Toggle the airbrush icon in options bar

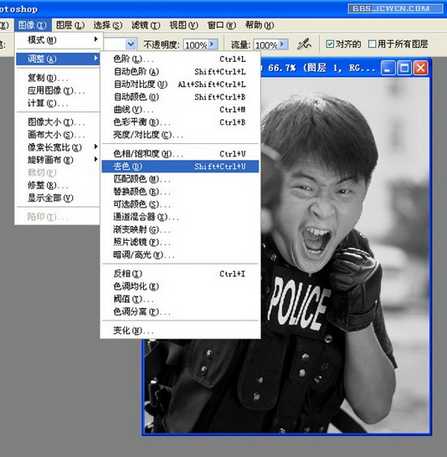(304, 44)
